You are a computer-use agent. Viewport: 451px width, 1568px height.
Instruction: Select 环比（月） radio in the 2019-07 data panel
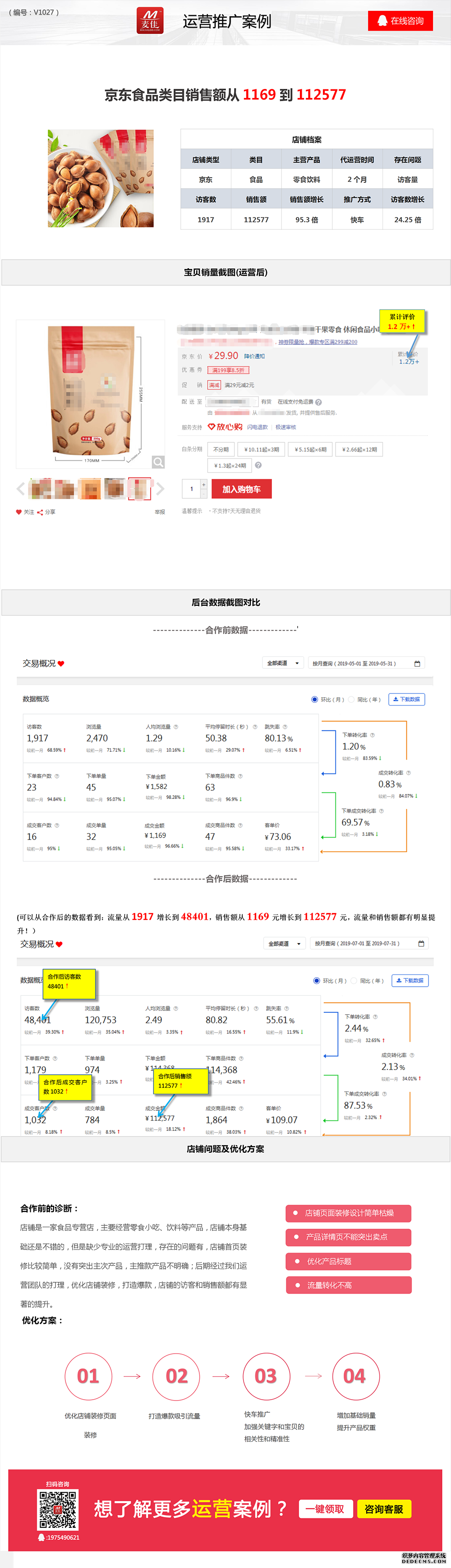[x=317, y=981]
